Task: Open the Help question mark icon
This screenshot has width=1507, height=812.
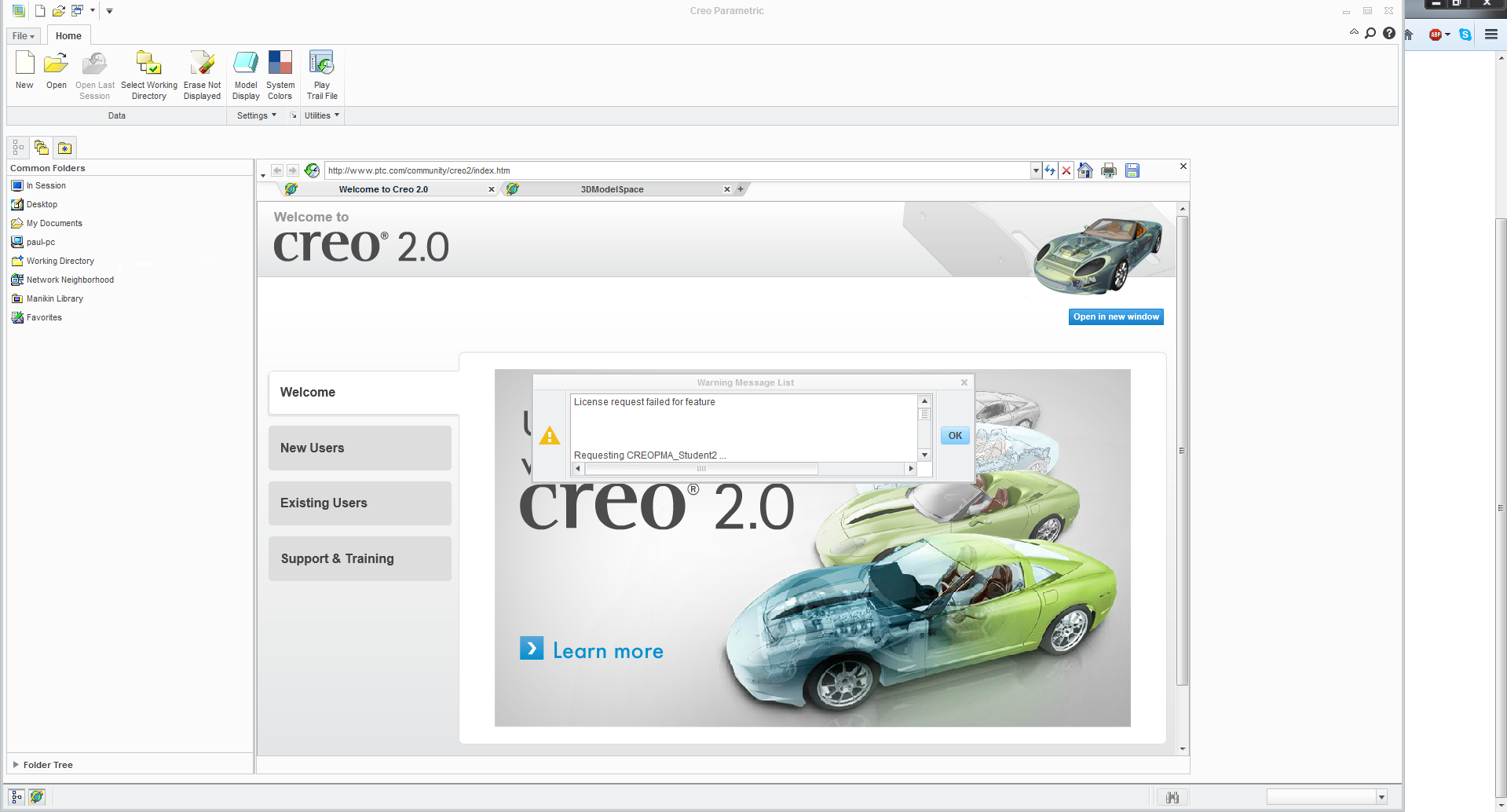Action: pyautogui.click(x=1389, y=33)
